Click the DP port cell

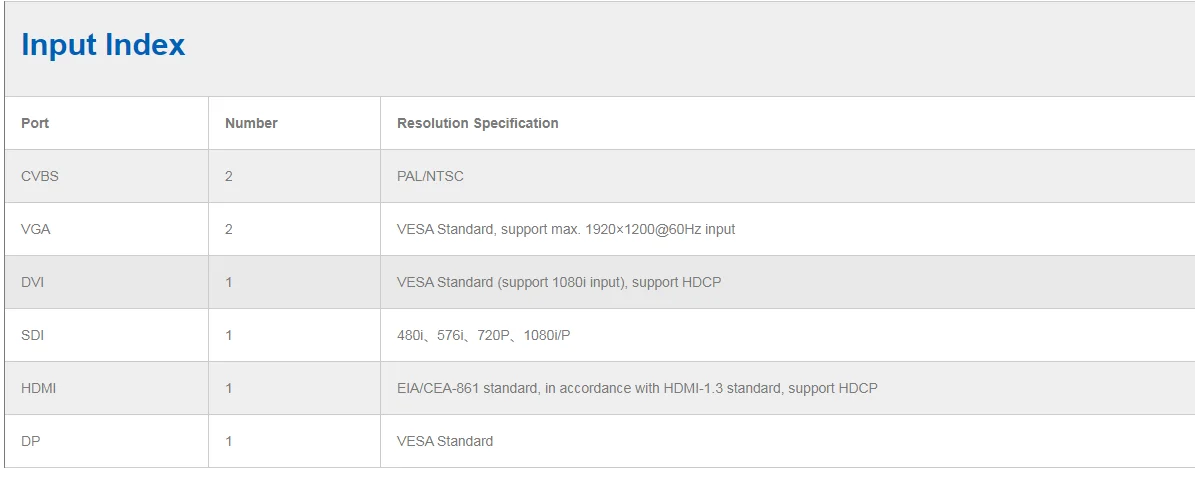[x=30, y=441]
